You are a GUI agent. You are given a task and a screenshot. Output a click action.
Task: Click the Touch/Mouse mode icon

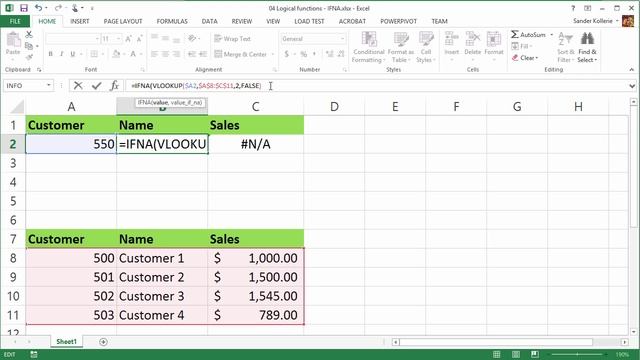75,8
